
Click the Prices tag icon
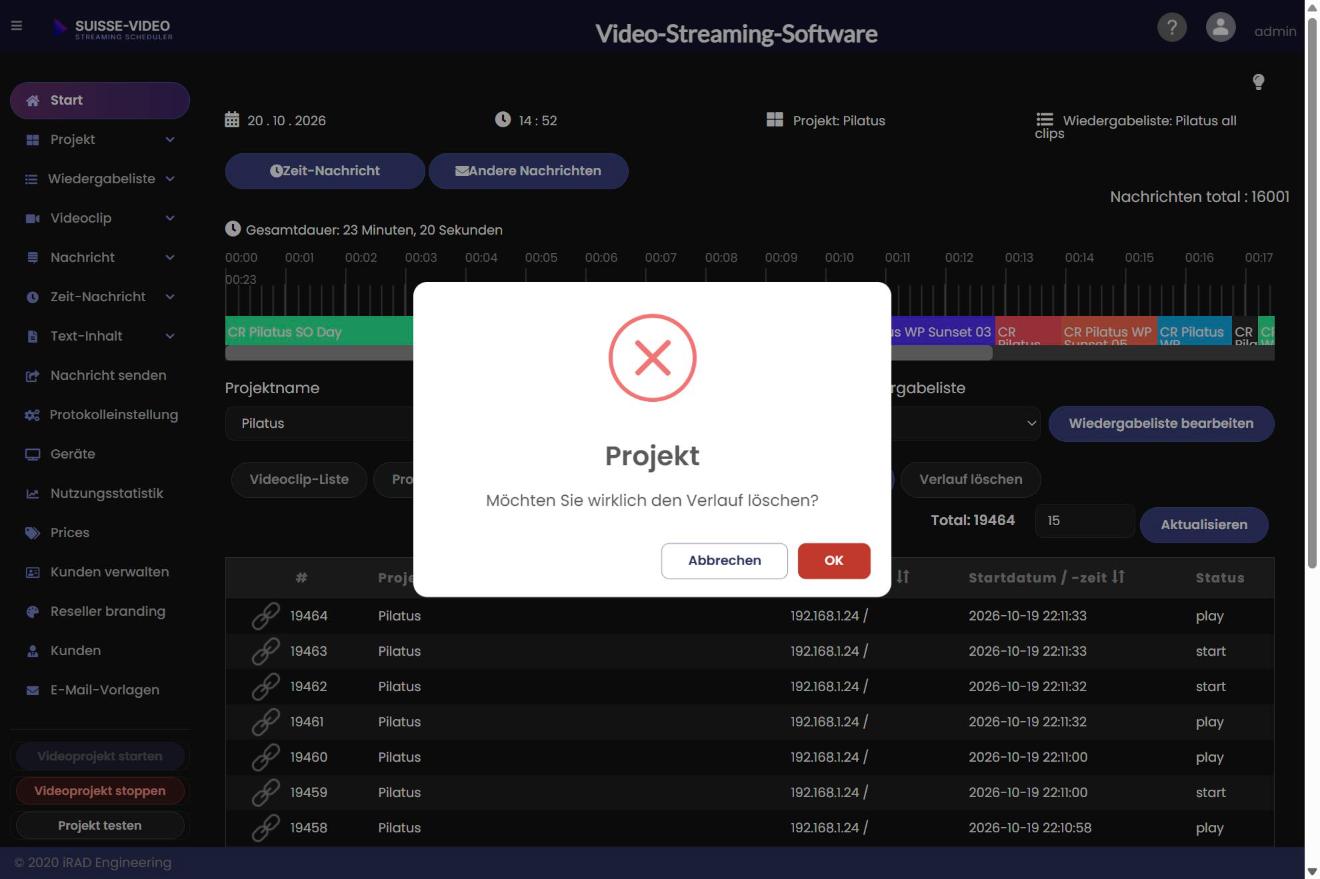(32, 533)
